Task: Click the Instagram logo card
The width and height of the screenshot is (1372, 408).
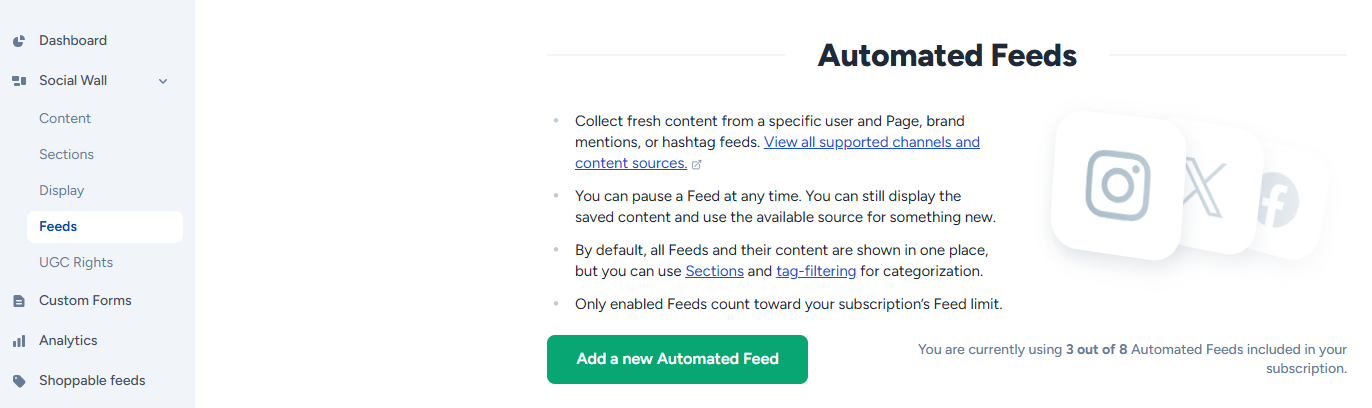Action: click(1117, 185)
